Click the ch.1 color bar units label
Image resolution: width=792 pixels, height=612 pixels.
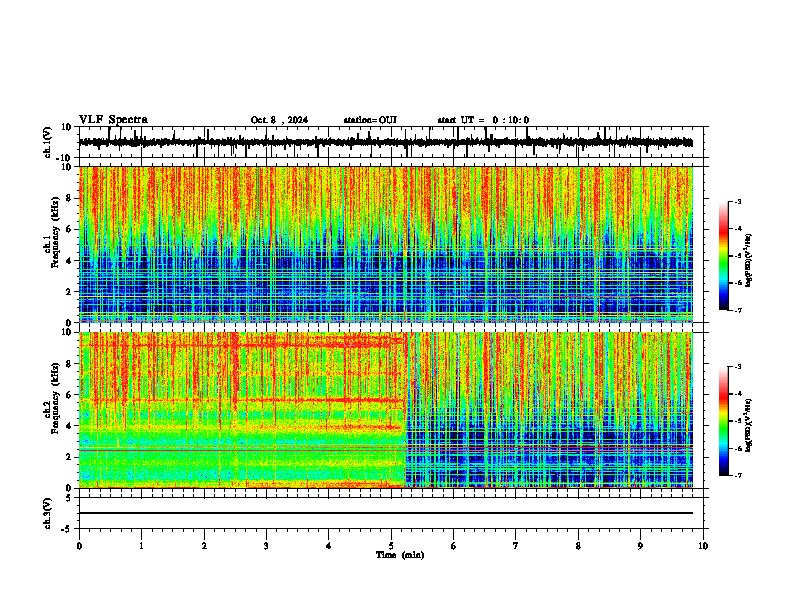(x=748, y=261)
